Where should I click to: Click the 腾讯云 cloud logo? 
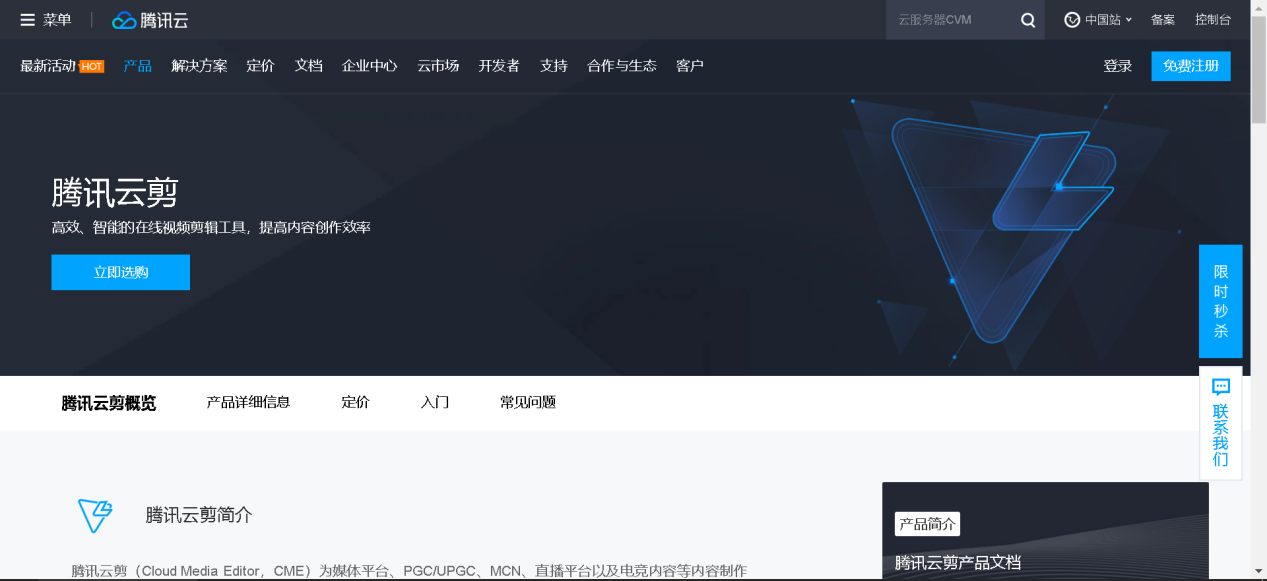[124, 20]
